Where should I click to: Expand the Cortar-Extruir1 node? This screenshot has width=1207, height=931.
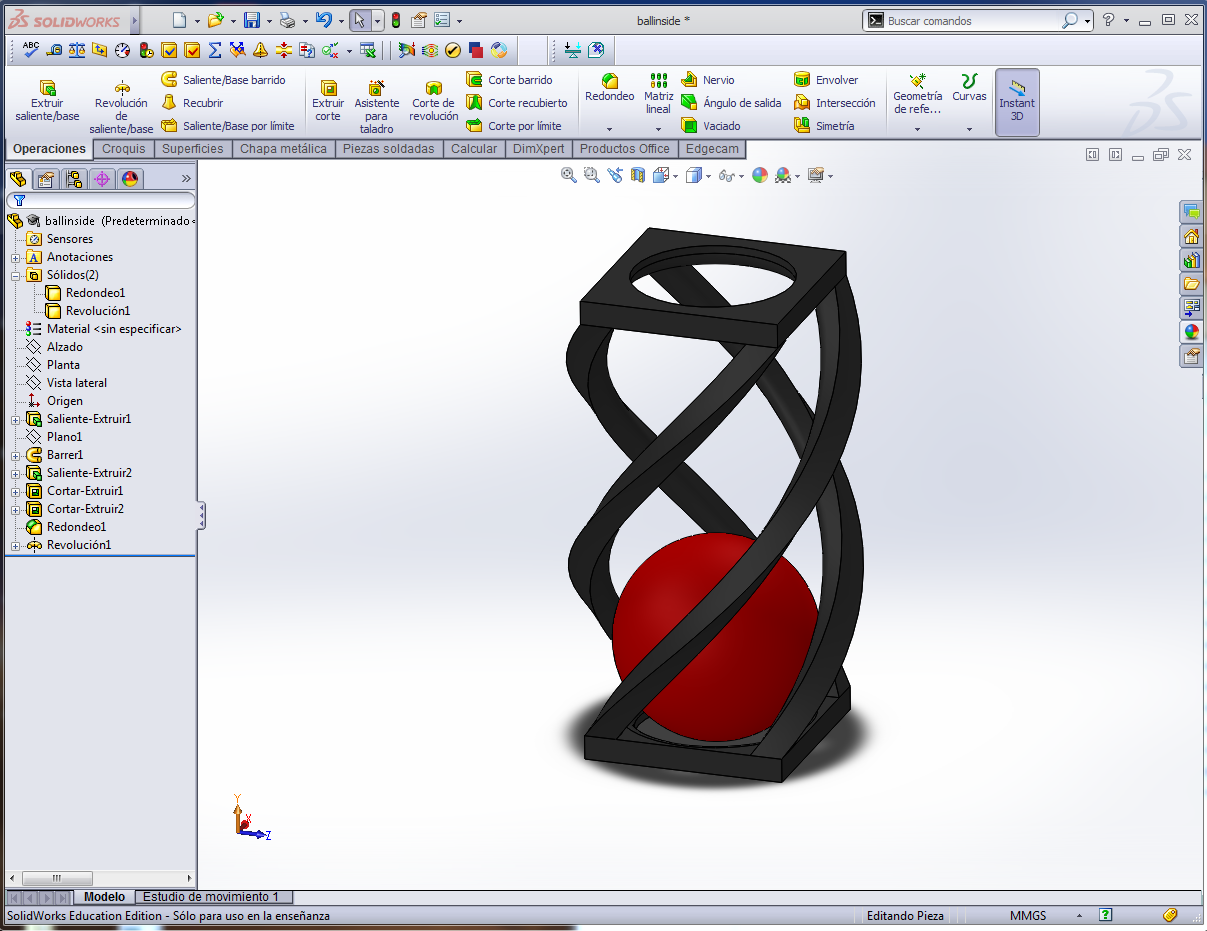(x=16, y=491)
